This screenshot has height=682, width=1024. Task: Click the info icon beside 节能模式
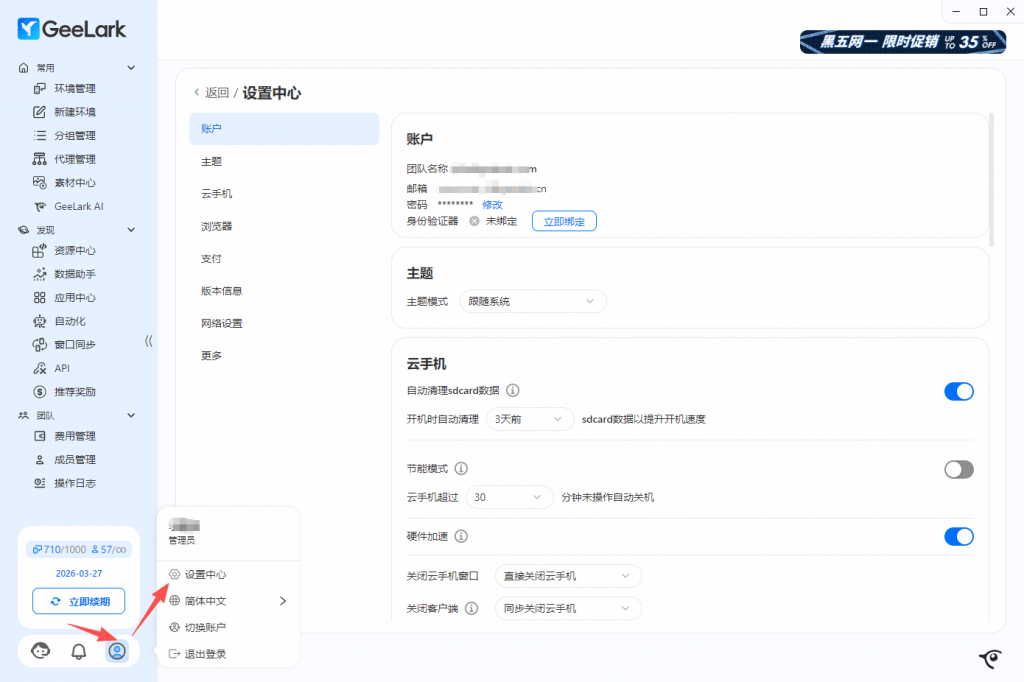coord(462,469)
